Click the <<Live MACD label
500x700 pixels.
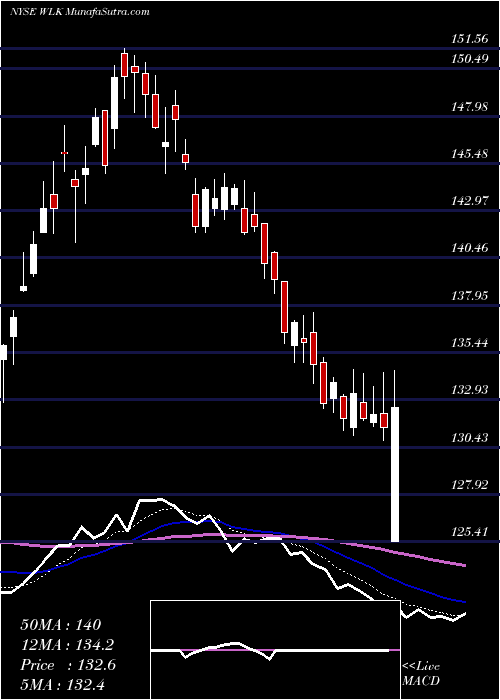421,674
